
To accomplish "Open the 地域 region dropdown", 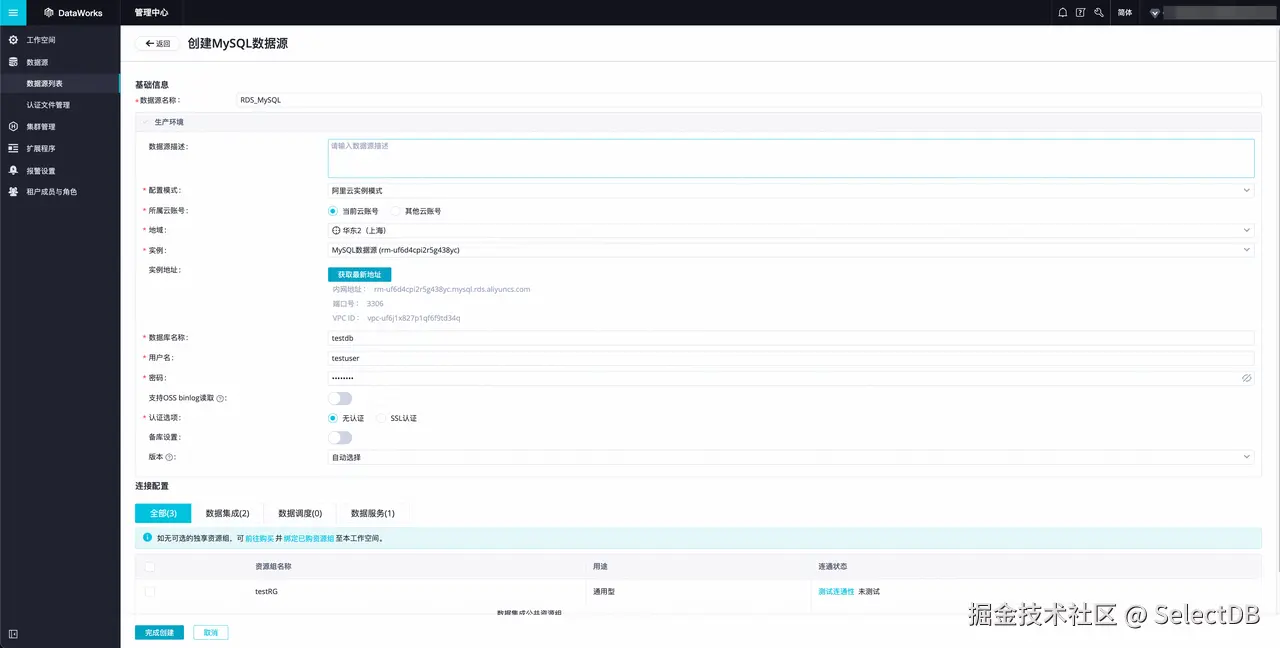I will [x=1246, y=230].
